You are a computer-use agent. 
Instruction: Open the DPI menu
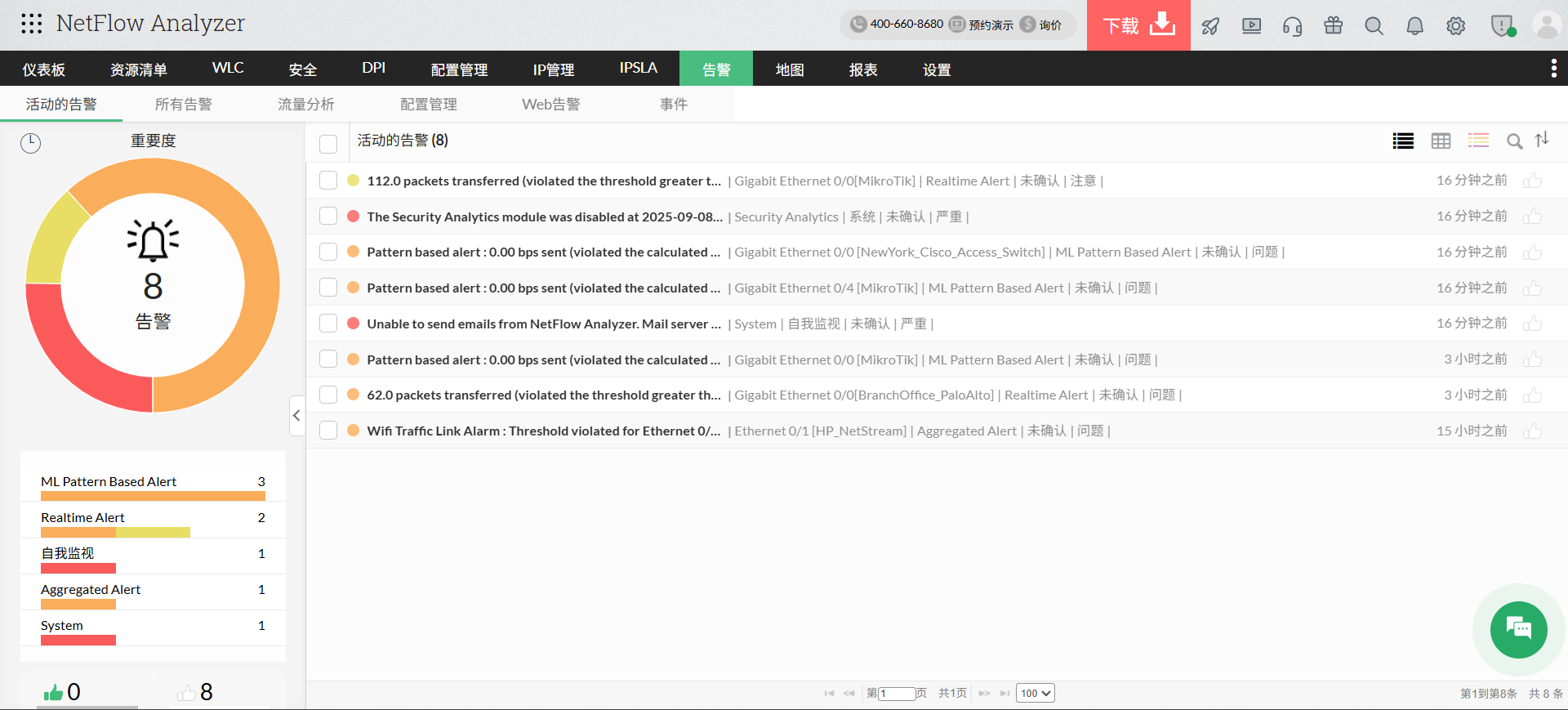[x=374, y=68]
